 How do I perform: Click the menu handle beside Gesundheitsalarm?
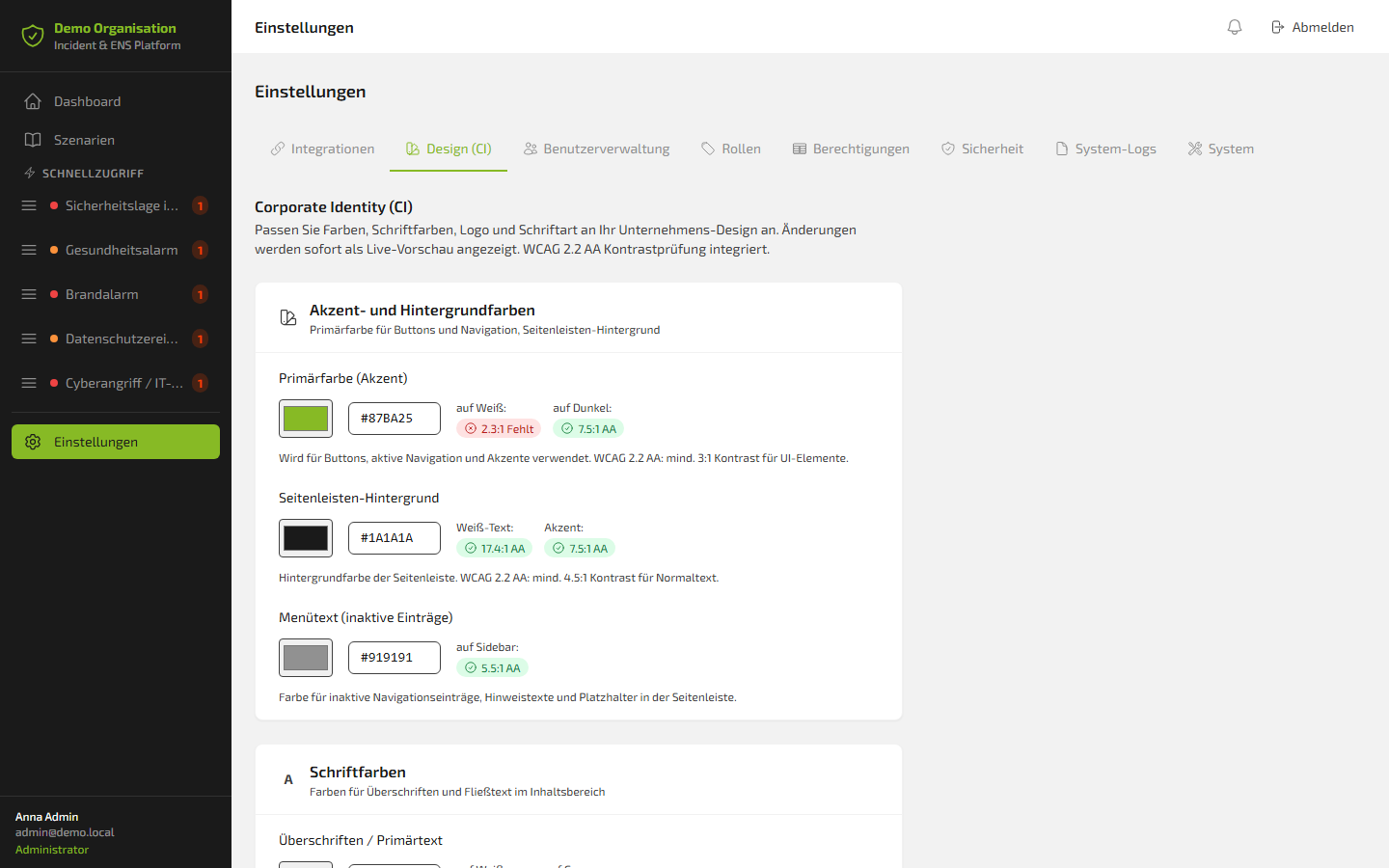point(29,250)
